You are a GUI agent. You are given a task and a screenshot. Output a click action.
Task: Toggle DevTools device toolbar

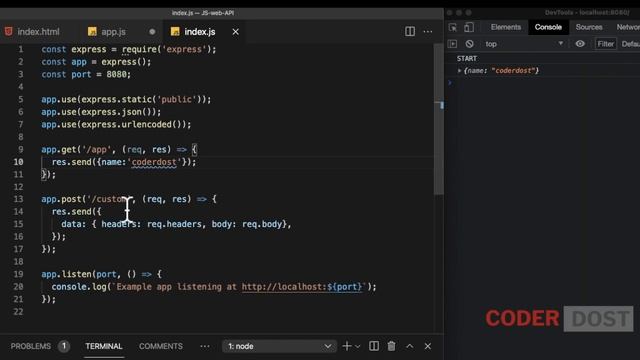click(x=469, y=27)
